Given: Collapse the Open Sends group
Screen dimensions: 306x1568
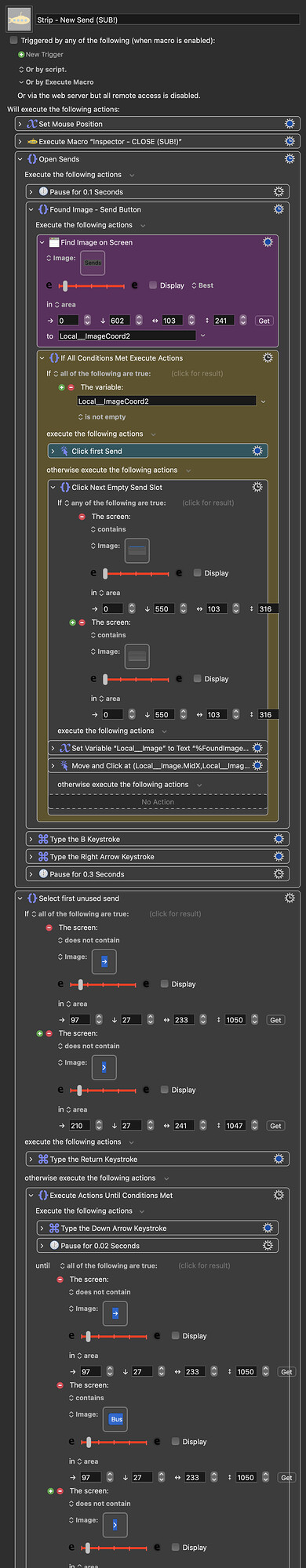Looking at the screenshot, I should coord(20,159).
